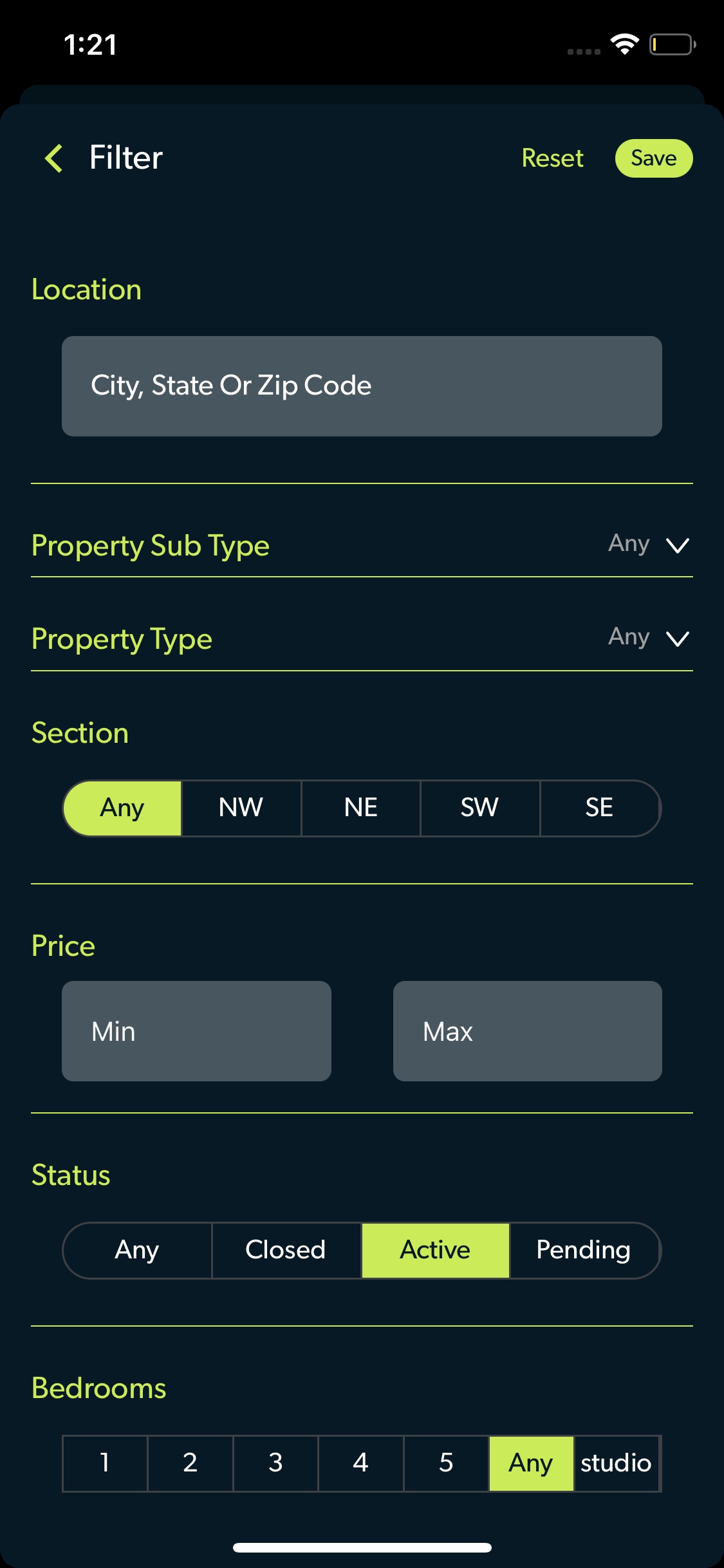Choose the Any section segment

coord(122,808)
